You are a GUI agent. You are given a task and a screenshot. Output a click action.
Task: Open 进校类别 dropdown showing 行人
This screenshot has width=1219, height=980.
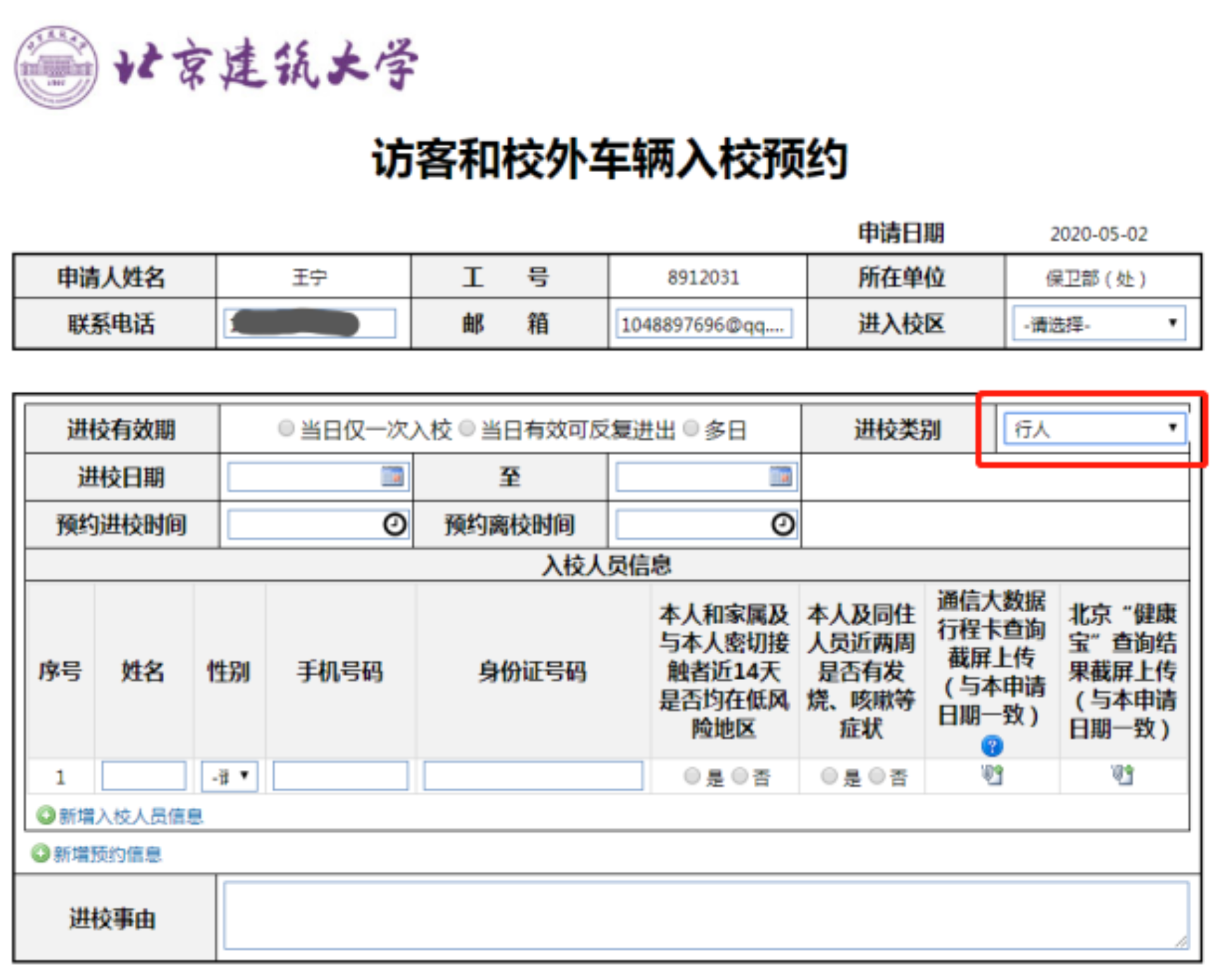click(x=1094, y=429)
